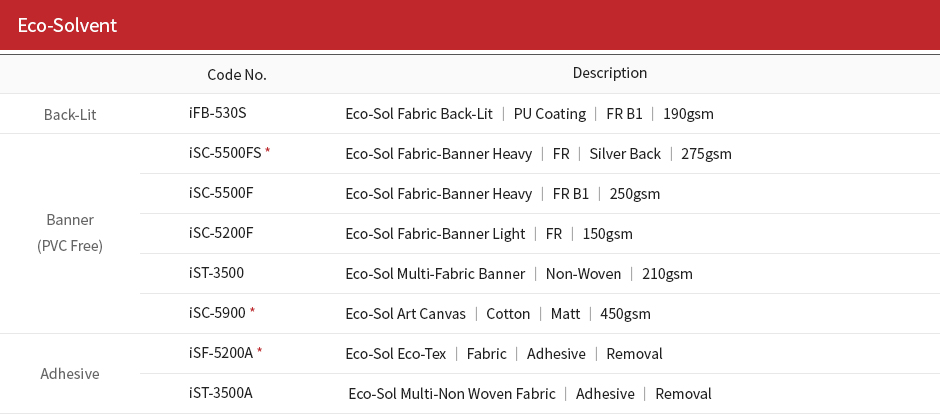
Task: Click product code iSC-5500F
Action: pyautogui.click(x=221, y=192)
